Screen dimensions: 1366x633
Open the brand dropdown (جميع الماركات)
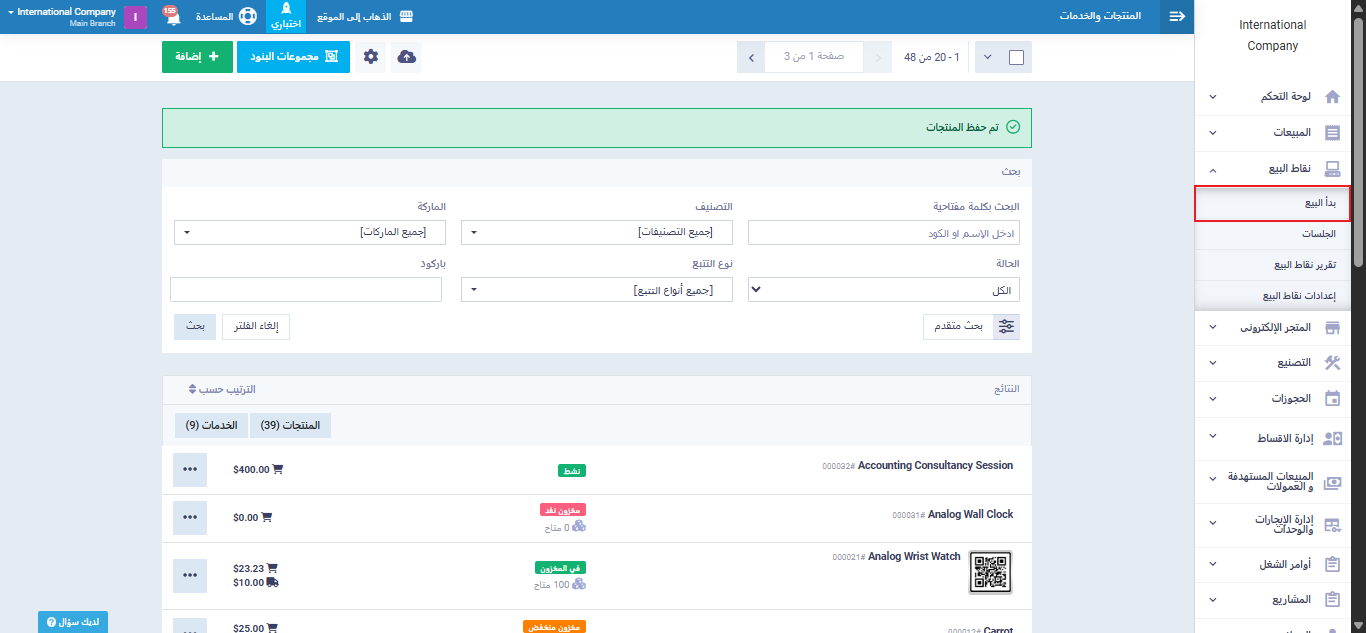pos(309,232)
